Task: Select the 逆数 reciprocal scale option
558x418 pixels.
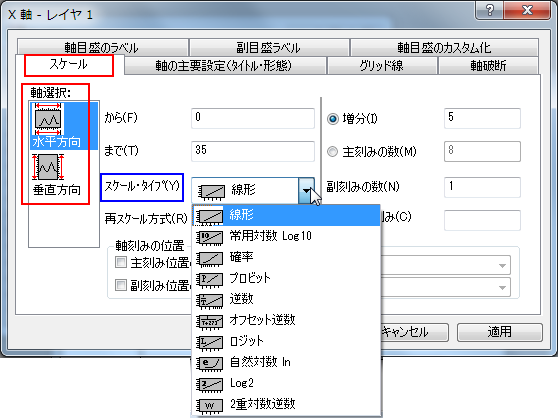Action: click(286, 299)
